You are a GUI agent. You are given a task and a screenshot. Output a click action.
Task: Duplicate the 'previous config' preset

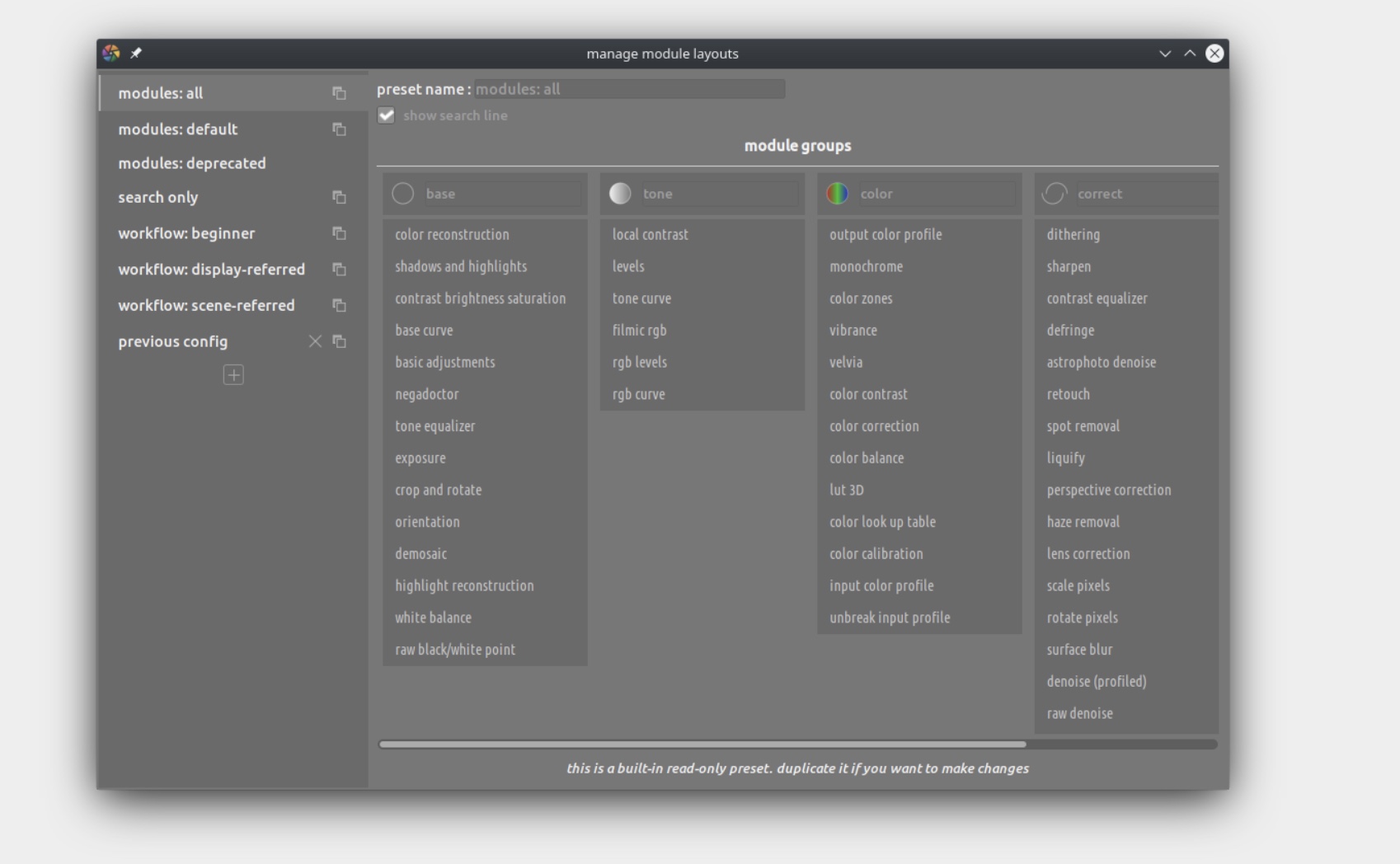point(339,341)
